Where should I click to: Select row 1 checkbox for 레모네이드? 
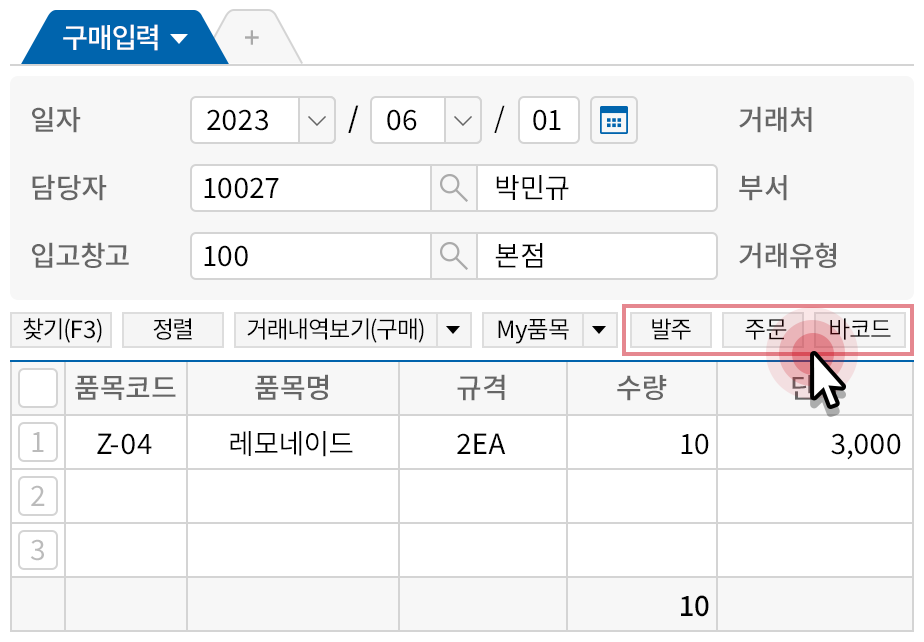(x=38, y=443)
